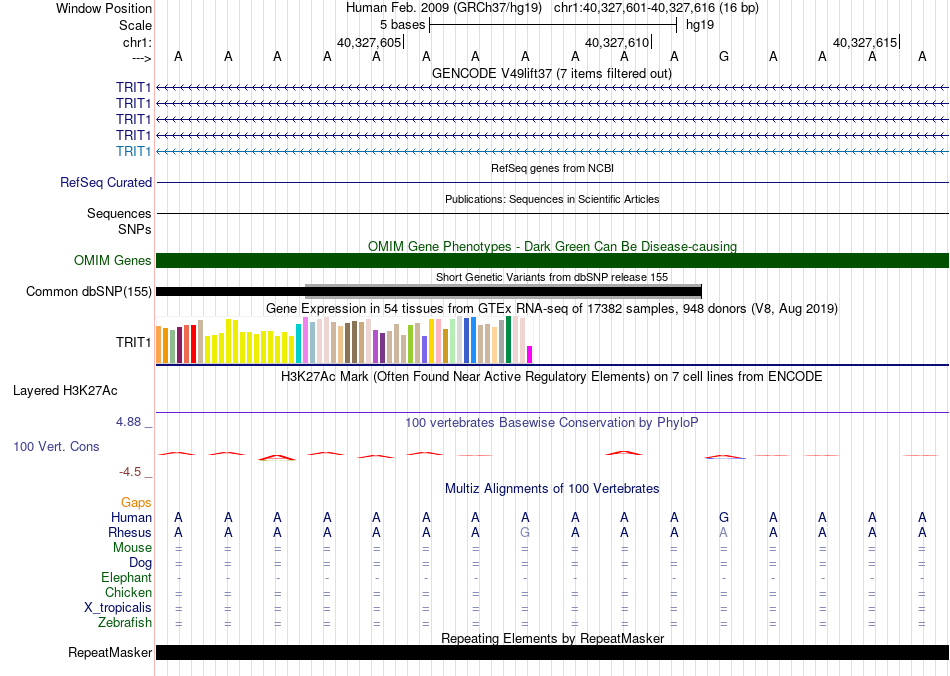Click the magenta bar in GTEx expression chart
The image size is (950, 676).
click(x=530, y=354)
